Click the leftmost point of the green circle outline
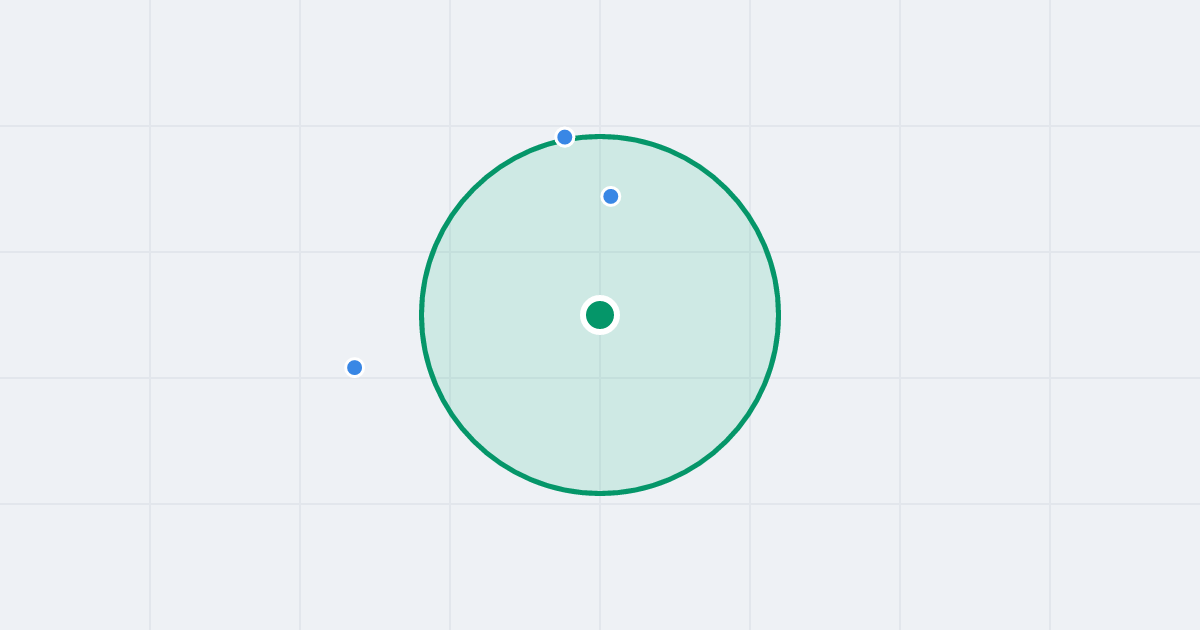This screenshot has width=1200, height=630. click(422, 315)
